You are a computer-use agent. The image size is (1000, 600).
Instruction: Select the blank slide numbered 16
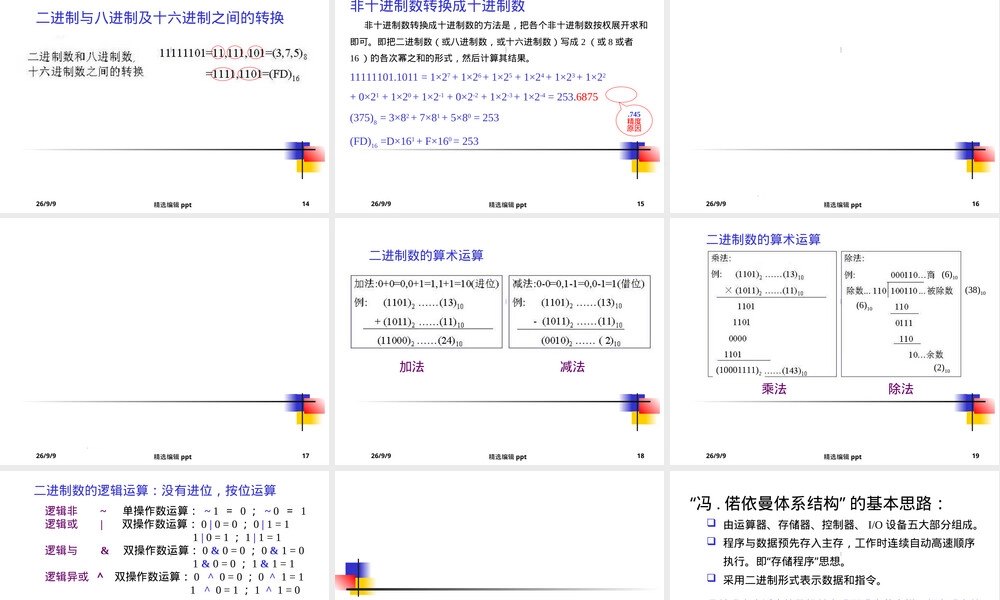click(834, 106)
